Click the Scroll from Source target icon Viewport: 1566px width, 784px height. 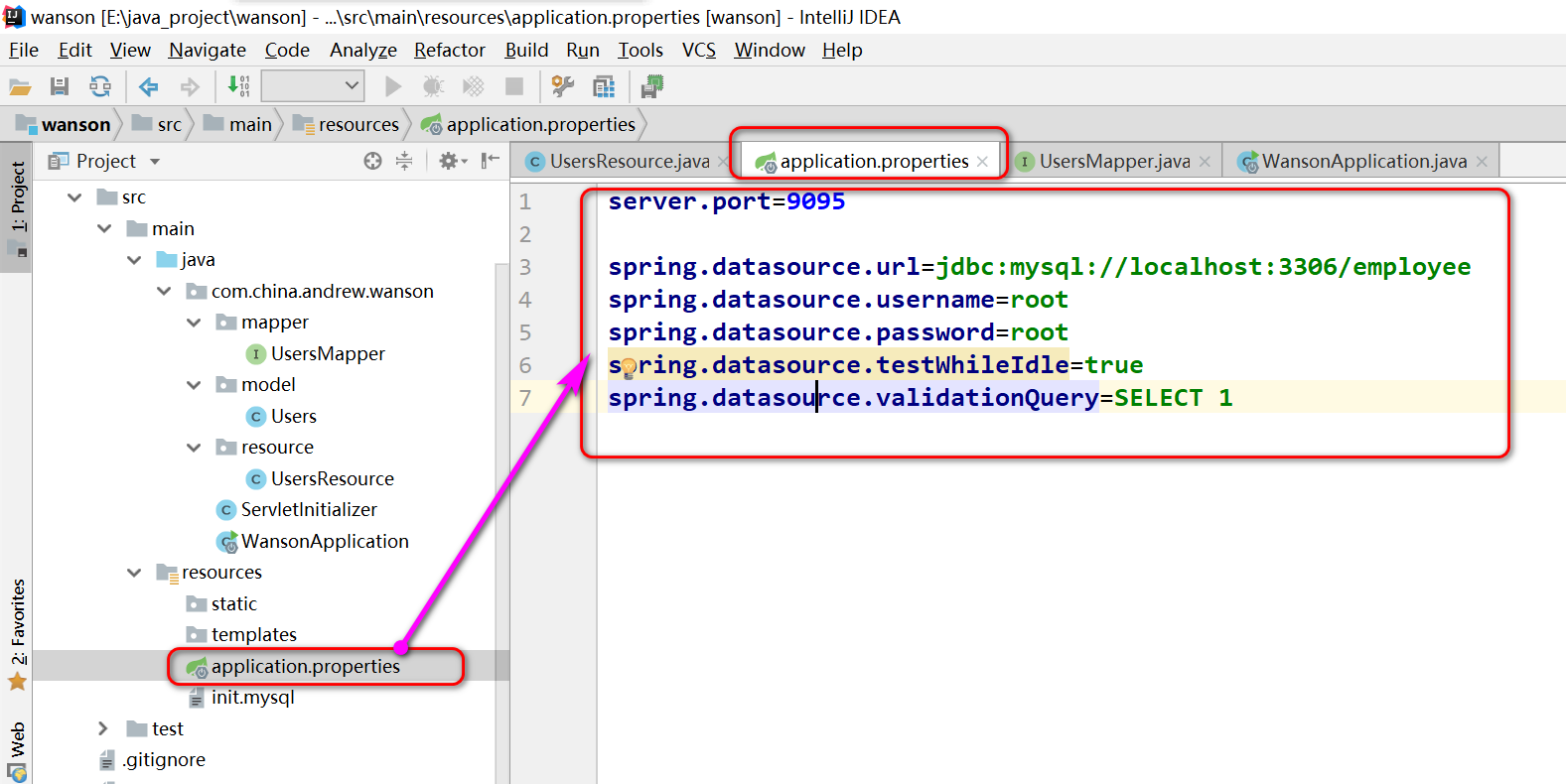[372, 161]
